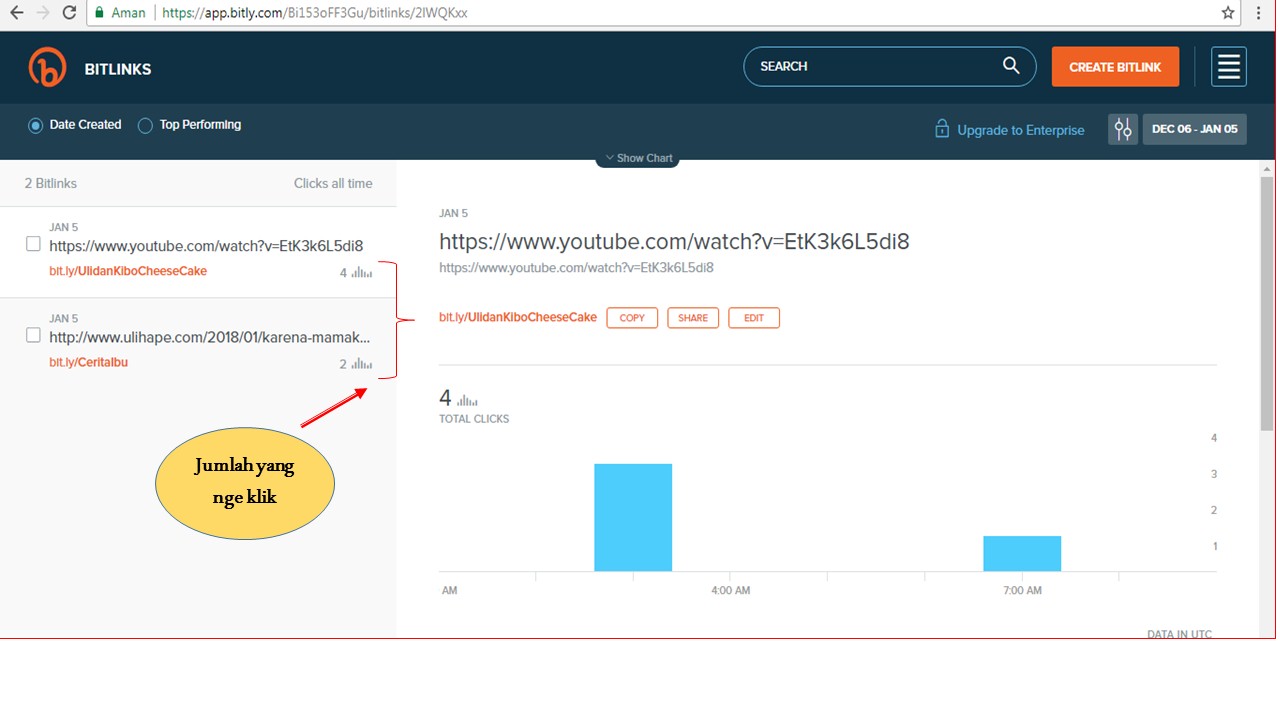
Task: Bookmark this page using the star icon
Action: click(1228, 14)
